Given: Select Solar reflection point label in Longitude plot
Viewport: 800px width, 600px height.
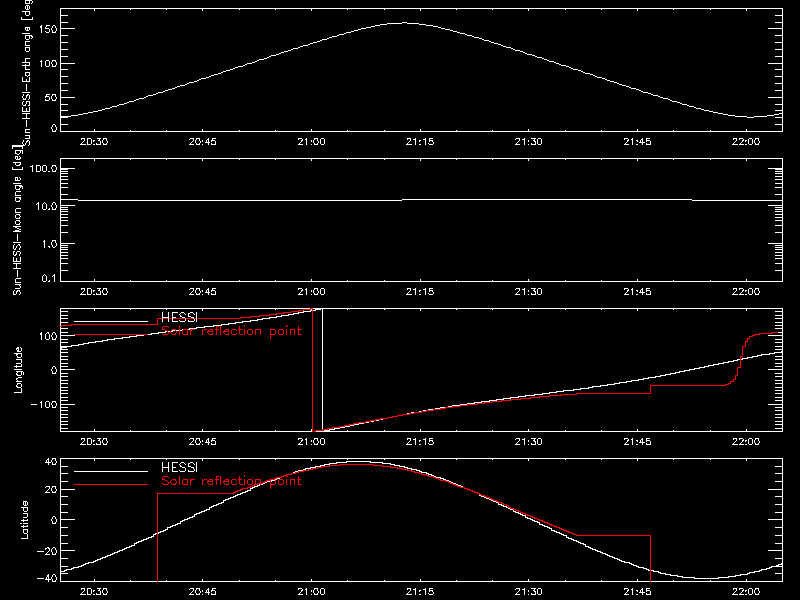Looking at the screenshot, I should tap(231, 331).
